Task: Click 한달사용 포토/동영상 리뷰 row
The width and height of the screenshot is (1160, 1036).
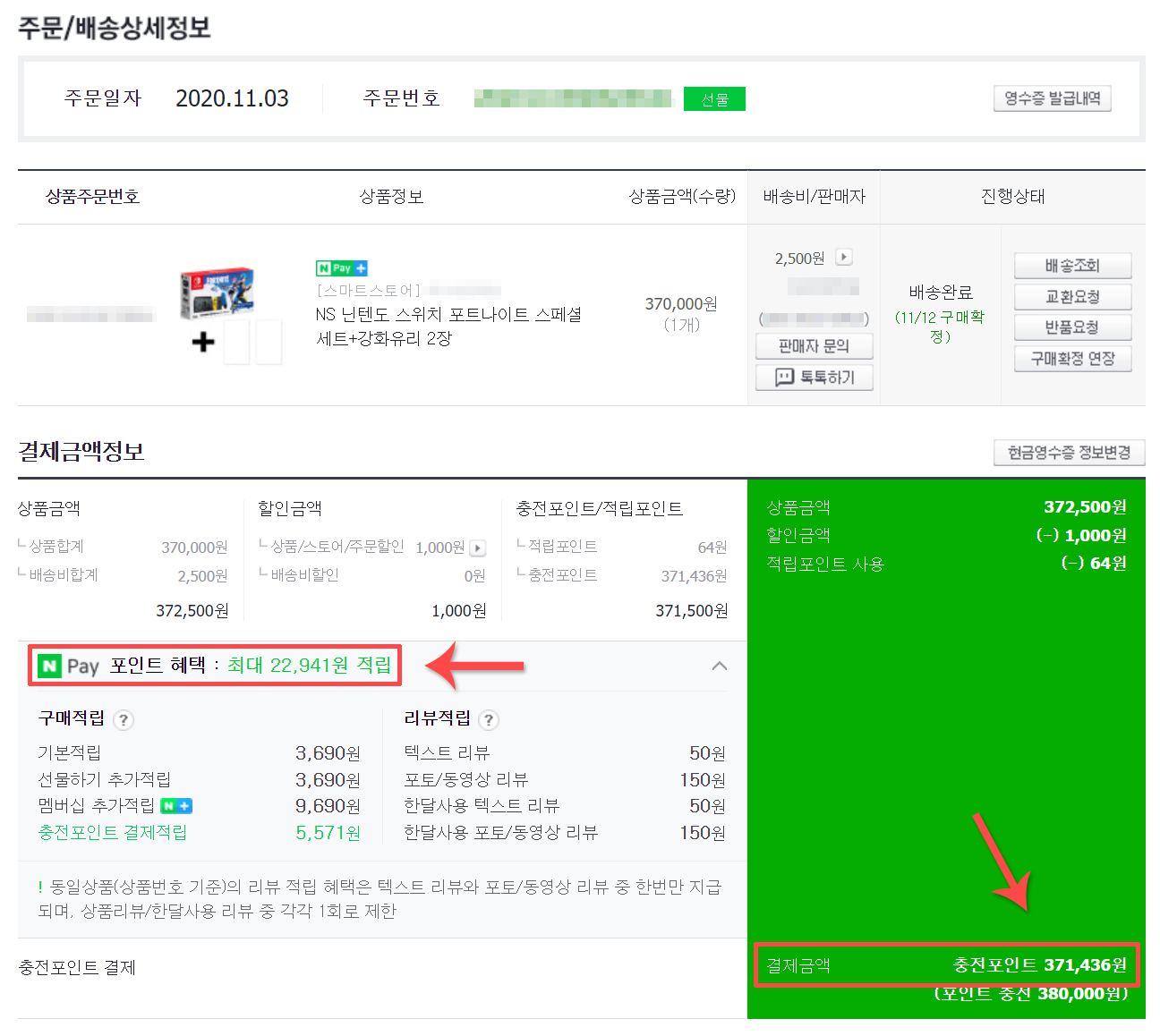Action: click(x=565, y=833)
